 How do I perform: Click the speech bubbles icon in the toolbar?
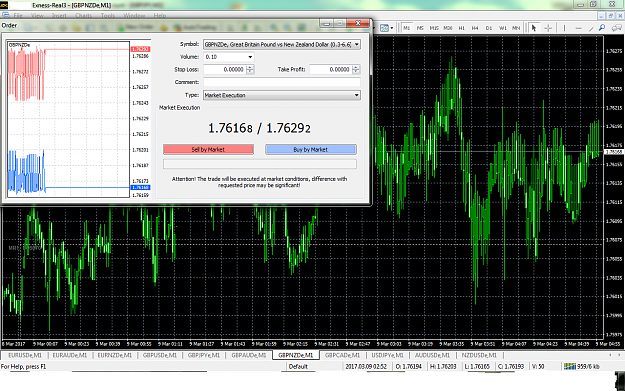click(x=616, y=28)
